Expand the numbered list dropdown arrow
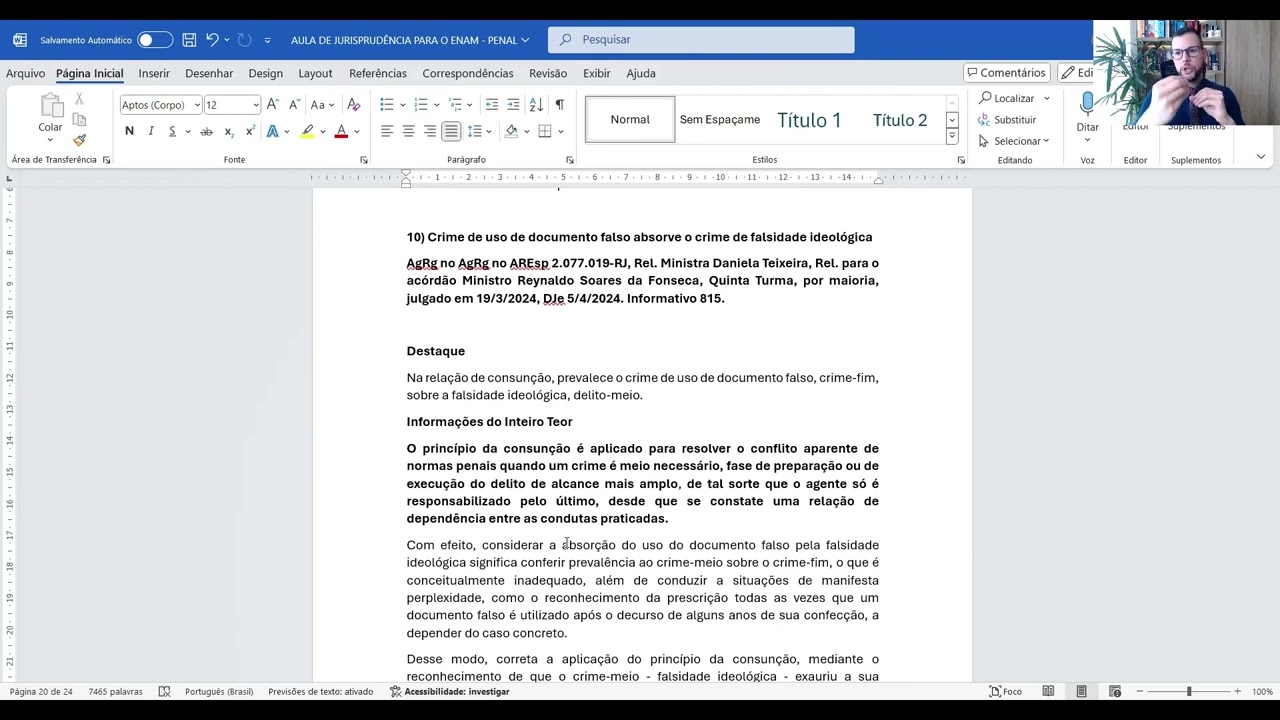 pyautogui.click(x=437, y=105)
